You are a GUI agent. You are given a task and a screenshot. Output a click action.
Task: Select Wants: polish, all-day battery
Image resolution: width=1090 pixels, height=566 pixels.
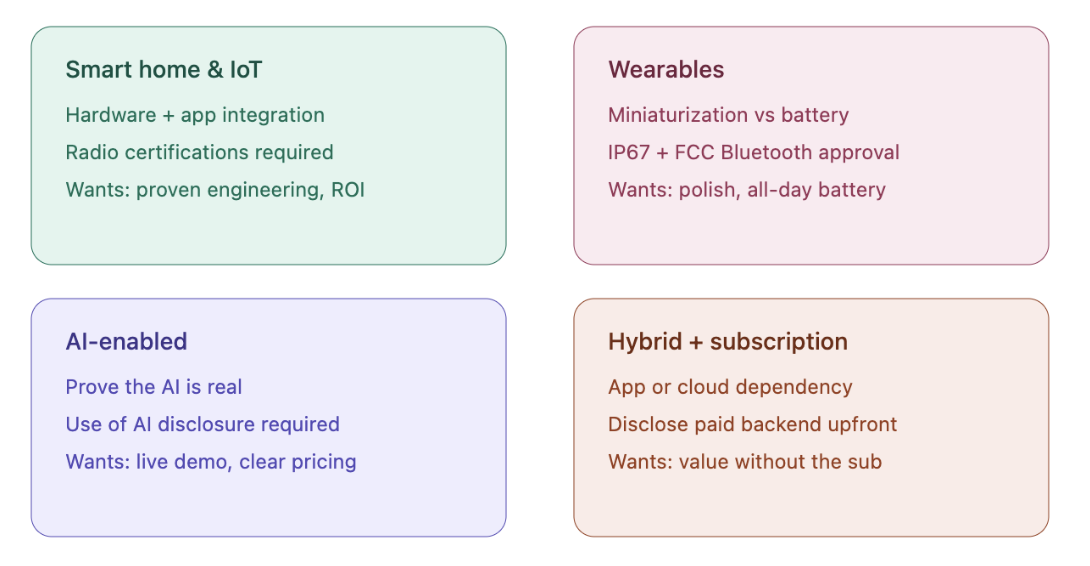747,190
